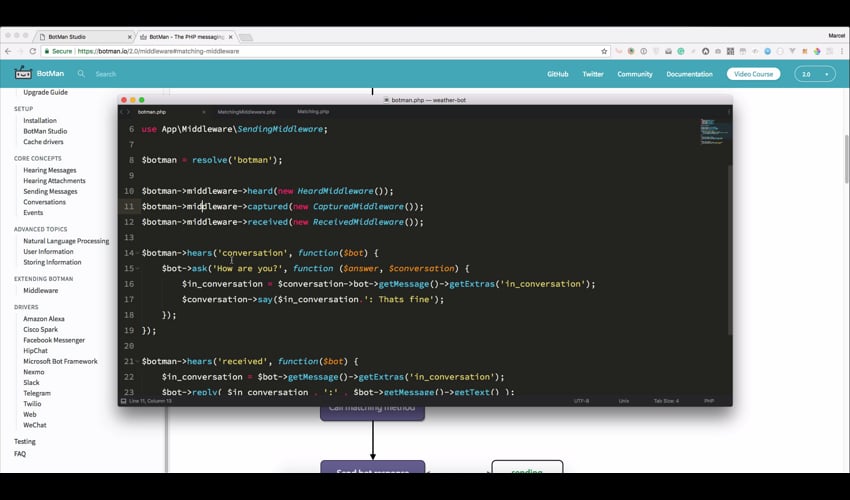Click the multicolor wheel extension icon
This screenshot has width=850, height=500.
click(x=817, y=51)
